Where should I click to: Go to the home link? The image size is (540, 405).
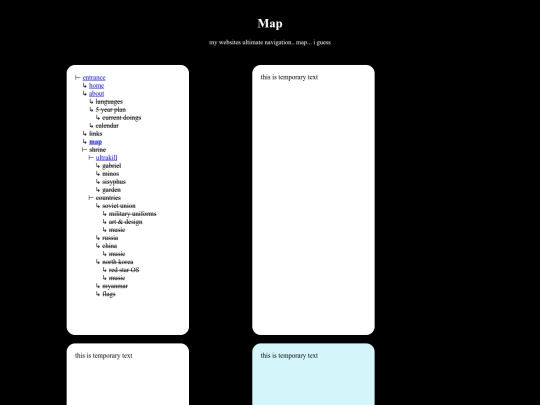point(96,86)
